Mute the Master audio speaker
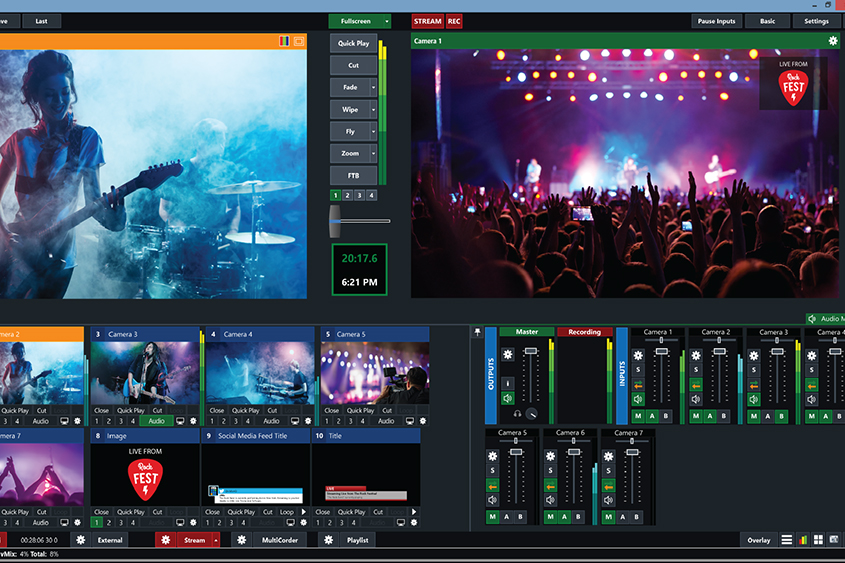 [x=507, y=399]
